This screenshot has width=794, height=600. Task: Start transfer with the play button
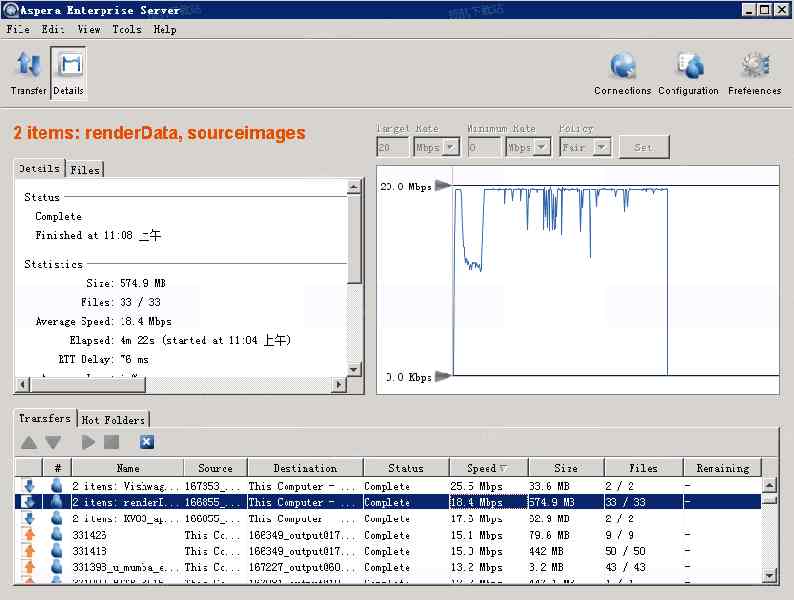pyautogui.click(x=88, y=442)
